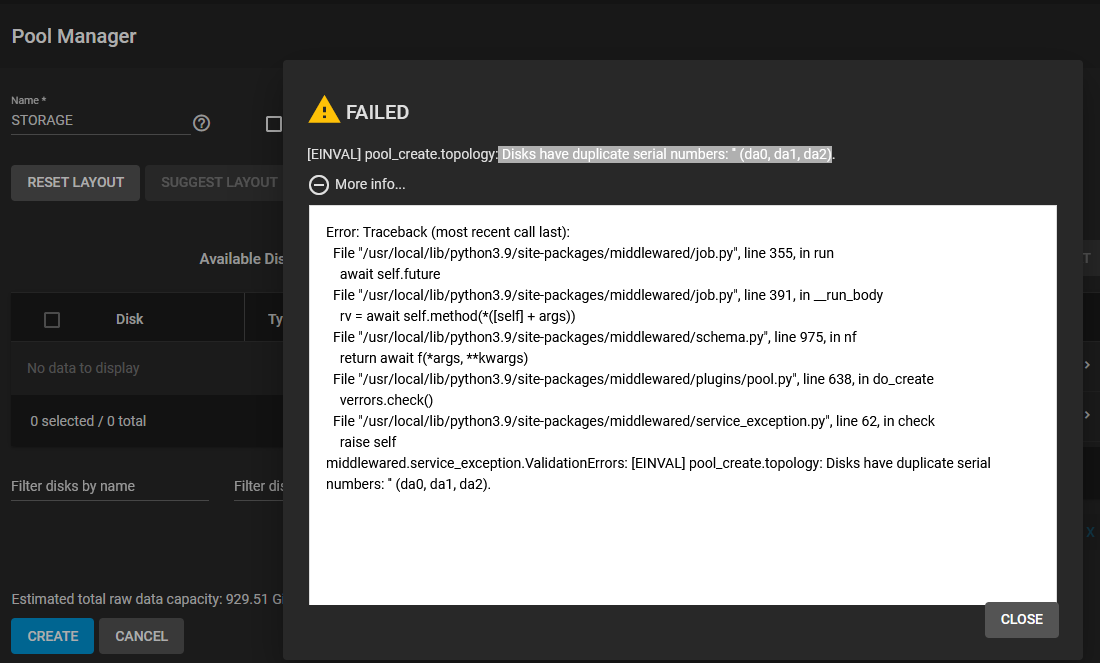Sort by the Disk column header

tap(129, 319)
